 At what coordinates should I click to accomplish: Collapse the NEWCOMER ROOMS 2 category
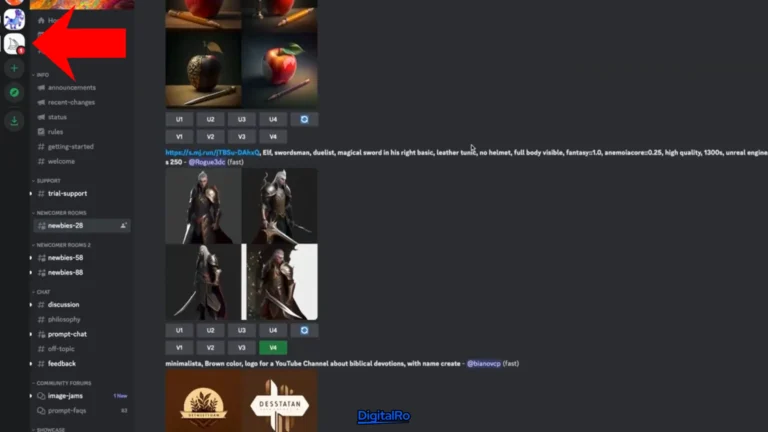[62, 245]
